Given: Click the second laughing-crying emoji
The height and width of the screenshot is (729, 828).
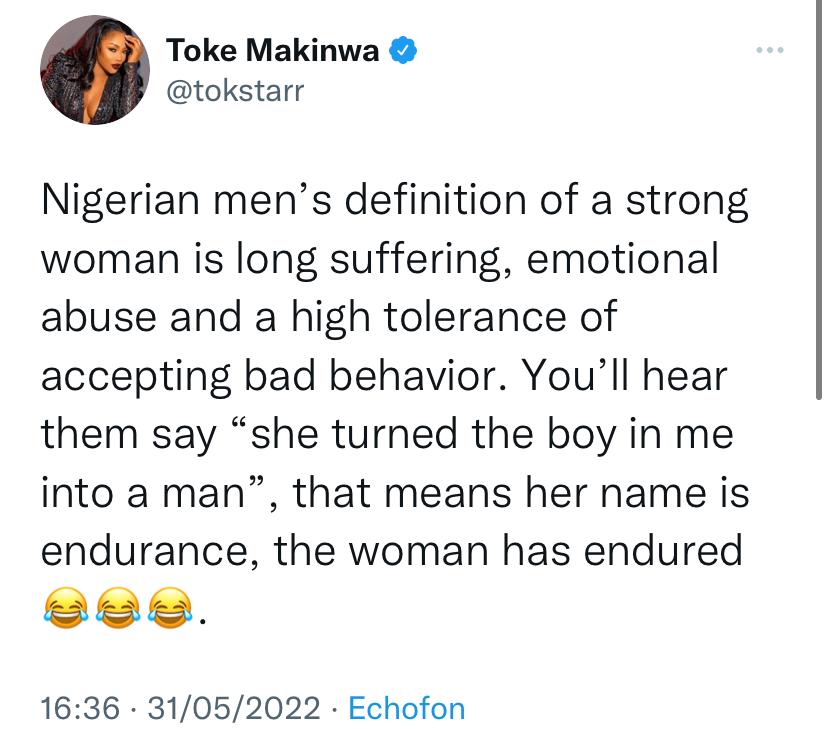Looking at the screenshot, I should point(118,608).
